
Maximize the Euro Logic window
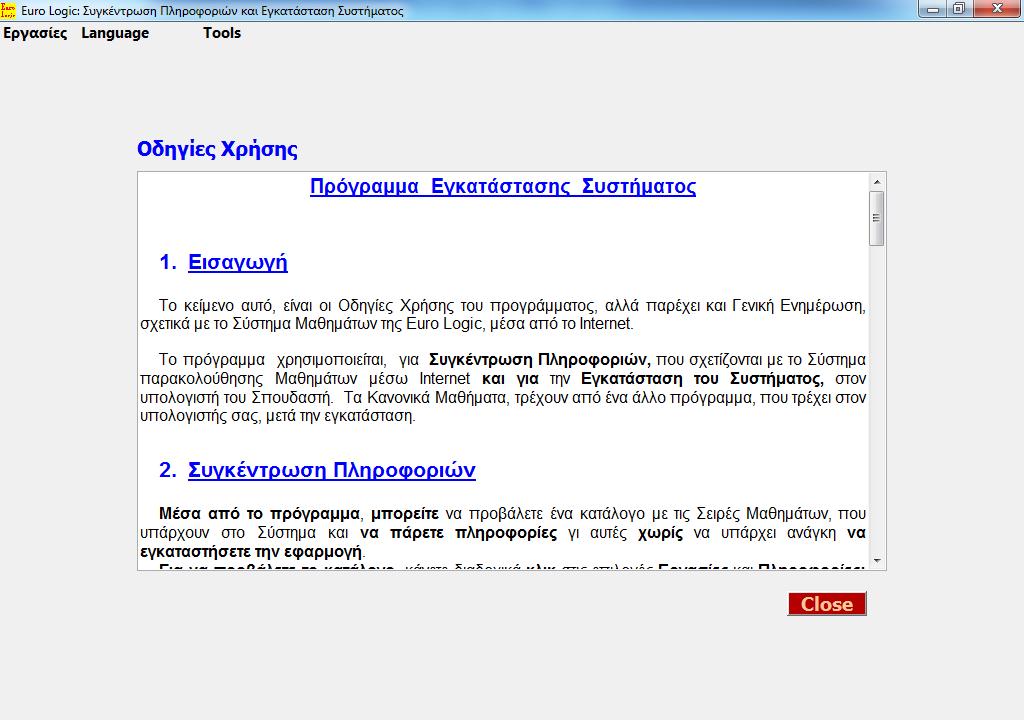coord(959,9)
